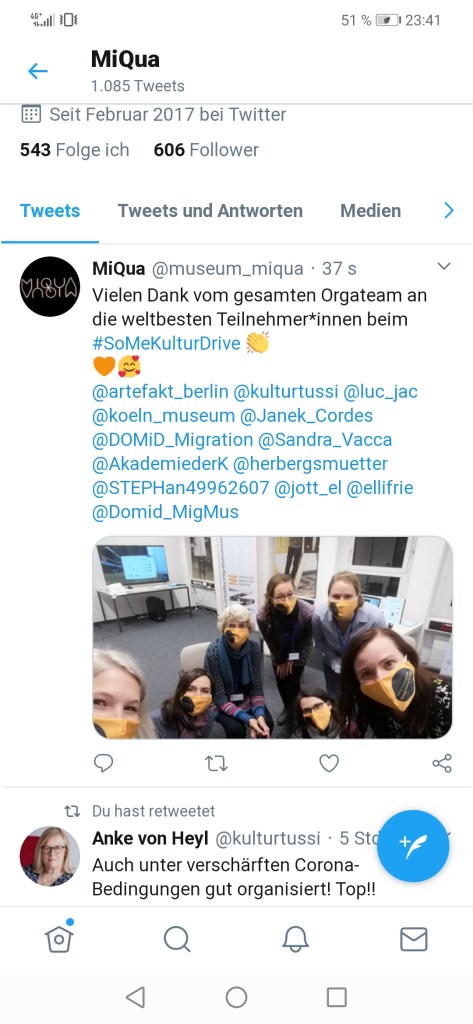The height and width of the screenshot is (1024, 473).
Task: Like the MiQua tweet with the heart
Action: point(329,763)
